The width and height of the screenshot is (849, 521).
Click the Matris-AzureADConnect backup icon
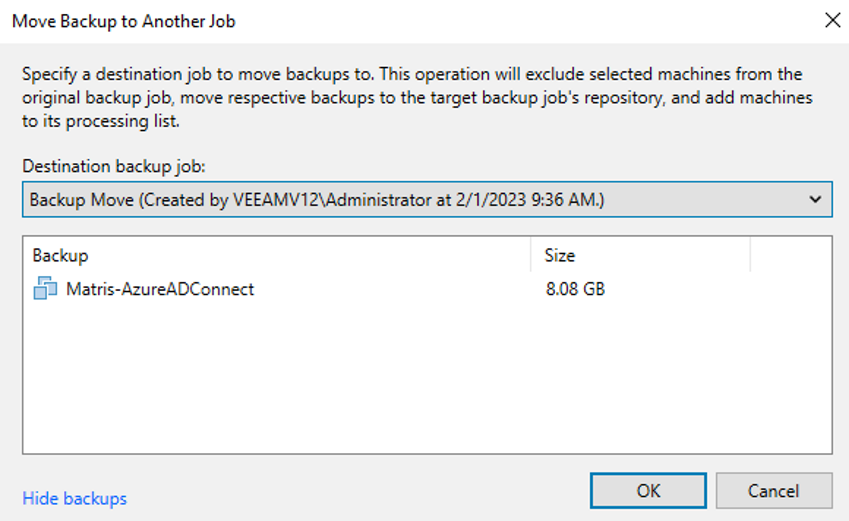click(x=45, y=290)
